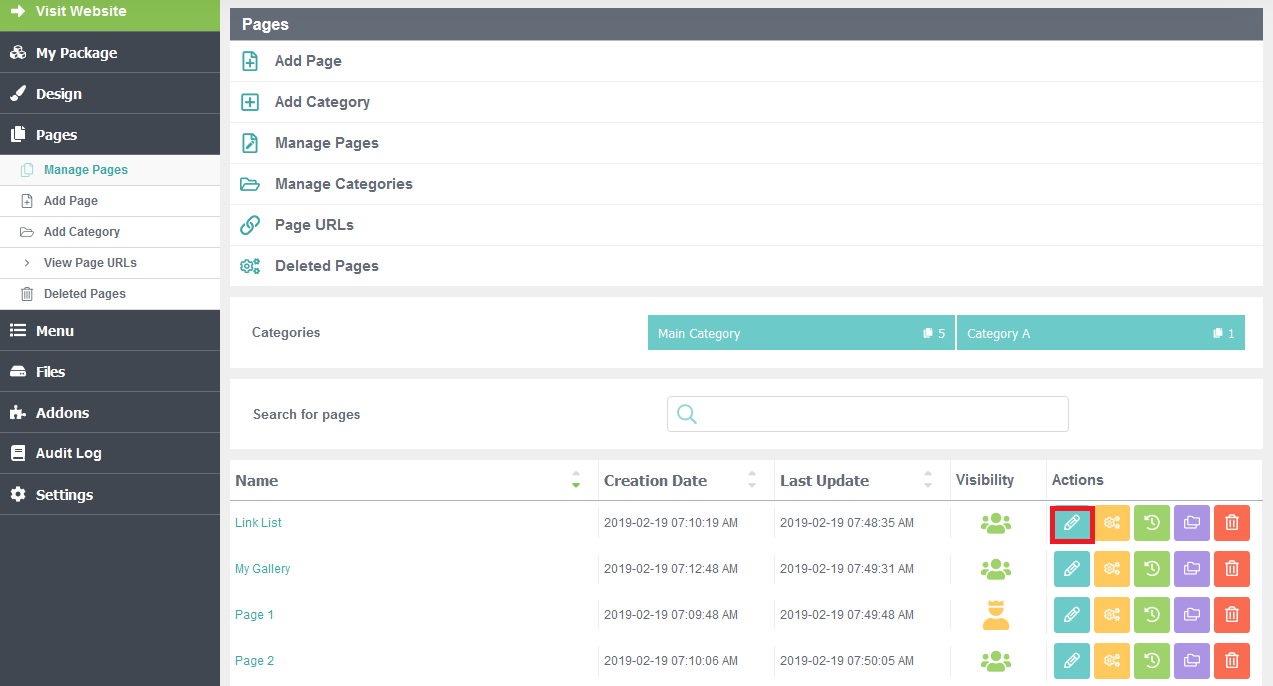Open the Link List page name link
The image size is (1273, 686).
[x=258, y=523]
